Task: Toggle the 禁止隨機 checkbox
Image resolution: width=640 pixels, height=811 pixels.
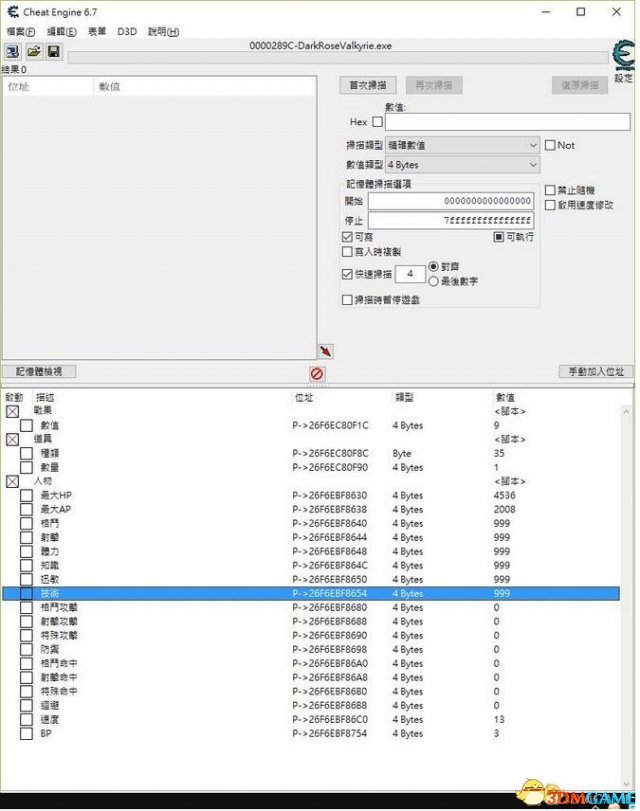Action: [x=550, y=190]
